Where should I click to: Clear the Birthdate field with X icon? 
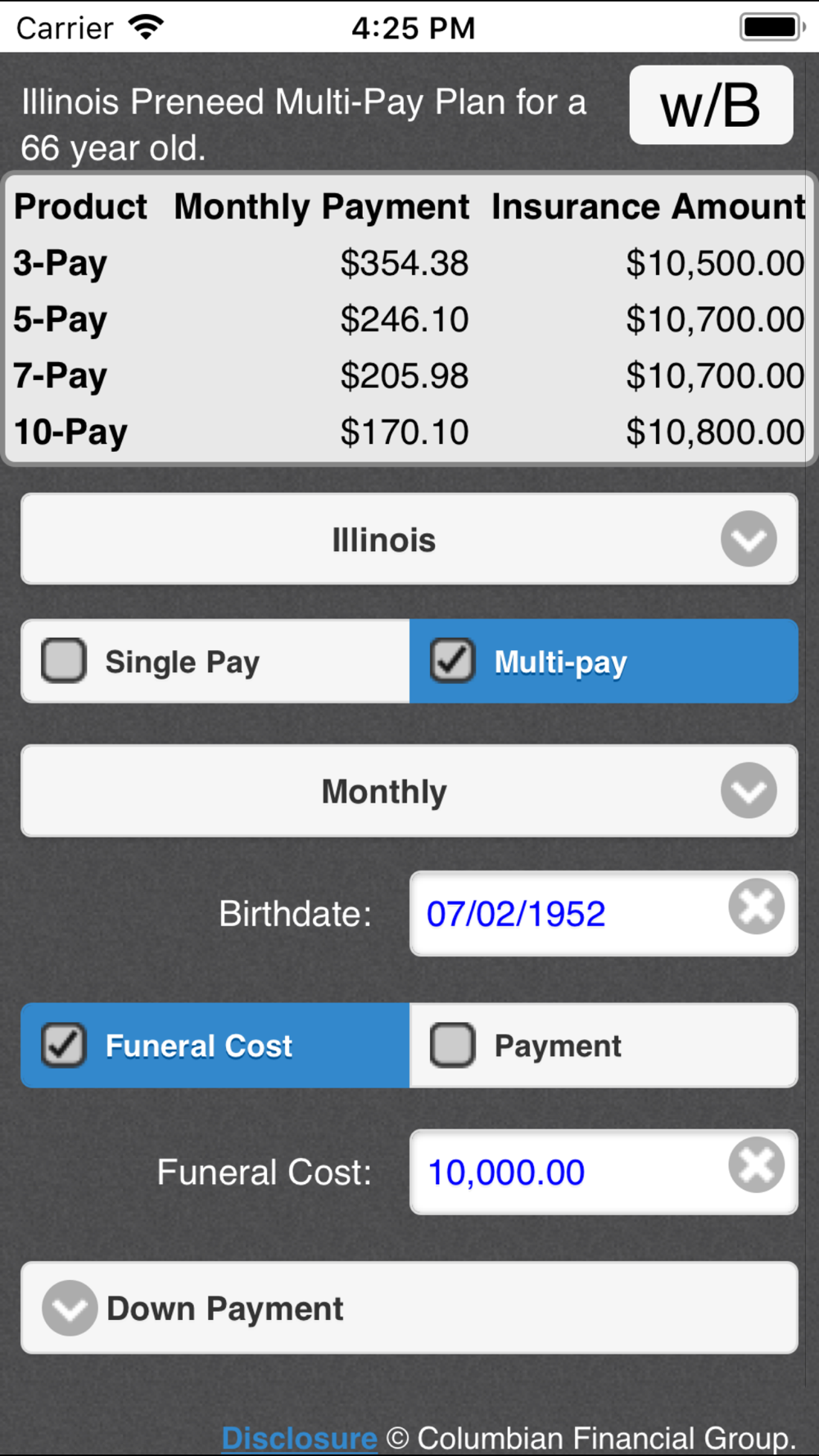tap(757, 907)
